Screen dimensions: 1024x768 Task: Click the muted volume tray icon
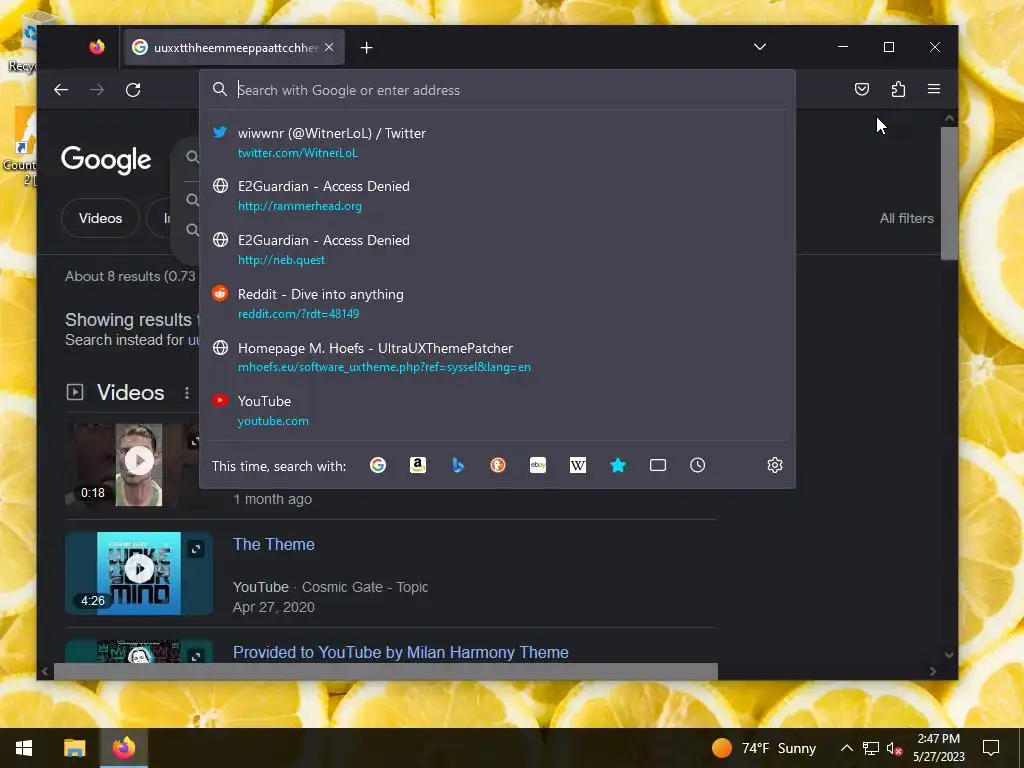[x=894, y=748]
